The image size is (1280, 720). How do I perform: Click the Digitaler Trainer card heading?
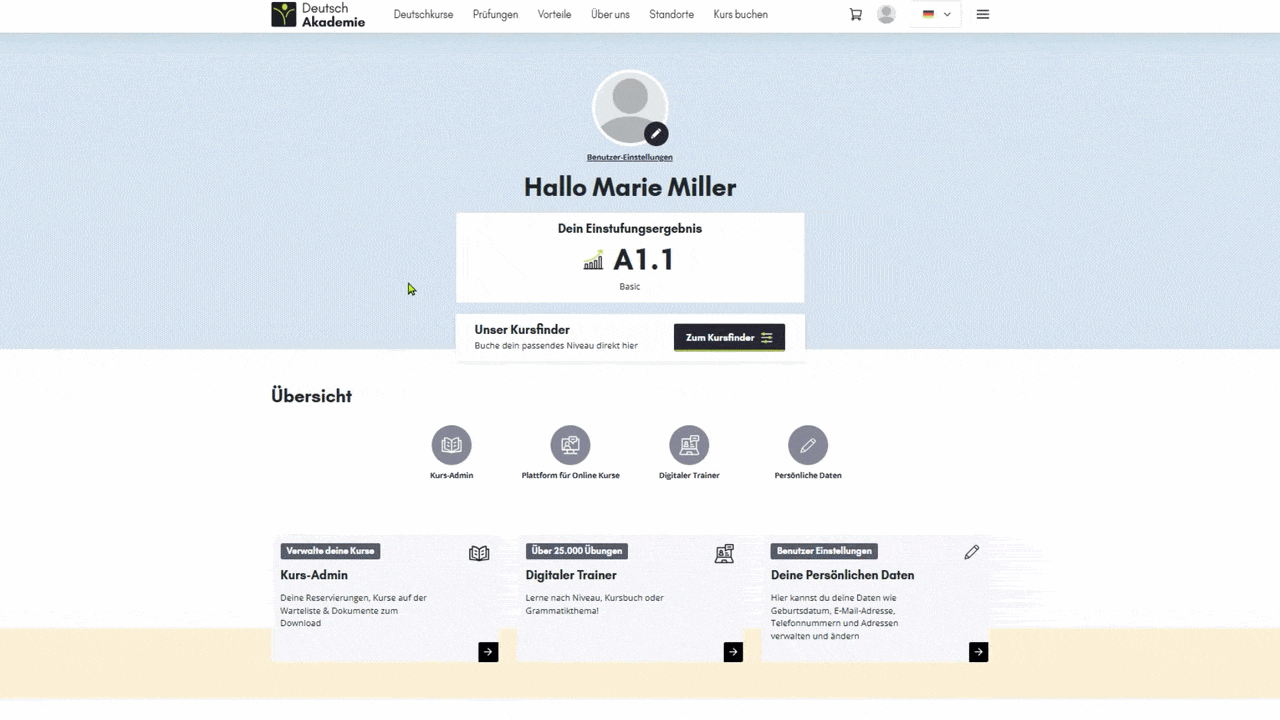[x=571, y=575]
